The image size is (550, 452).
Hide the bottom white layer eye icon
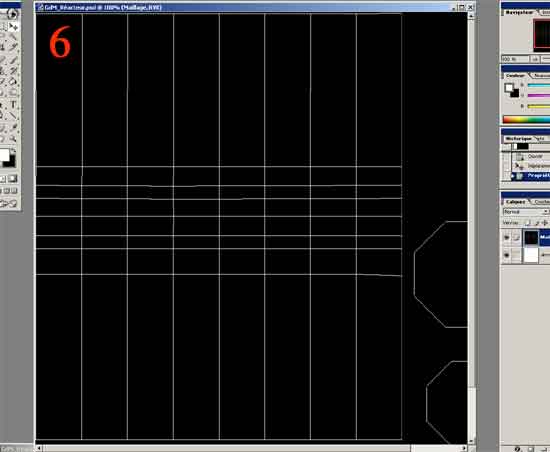pyautogui.click(x=506, y=255)
